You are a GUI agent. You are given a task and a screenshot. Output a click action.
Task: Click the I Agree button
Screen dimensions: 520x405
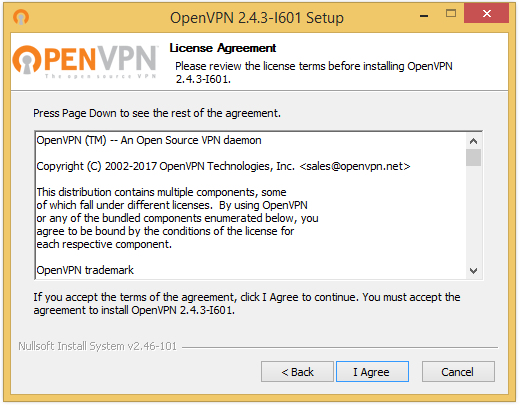point(372,372)
